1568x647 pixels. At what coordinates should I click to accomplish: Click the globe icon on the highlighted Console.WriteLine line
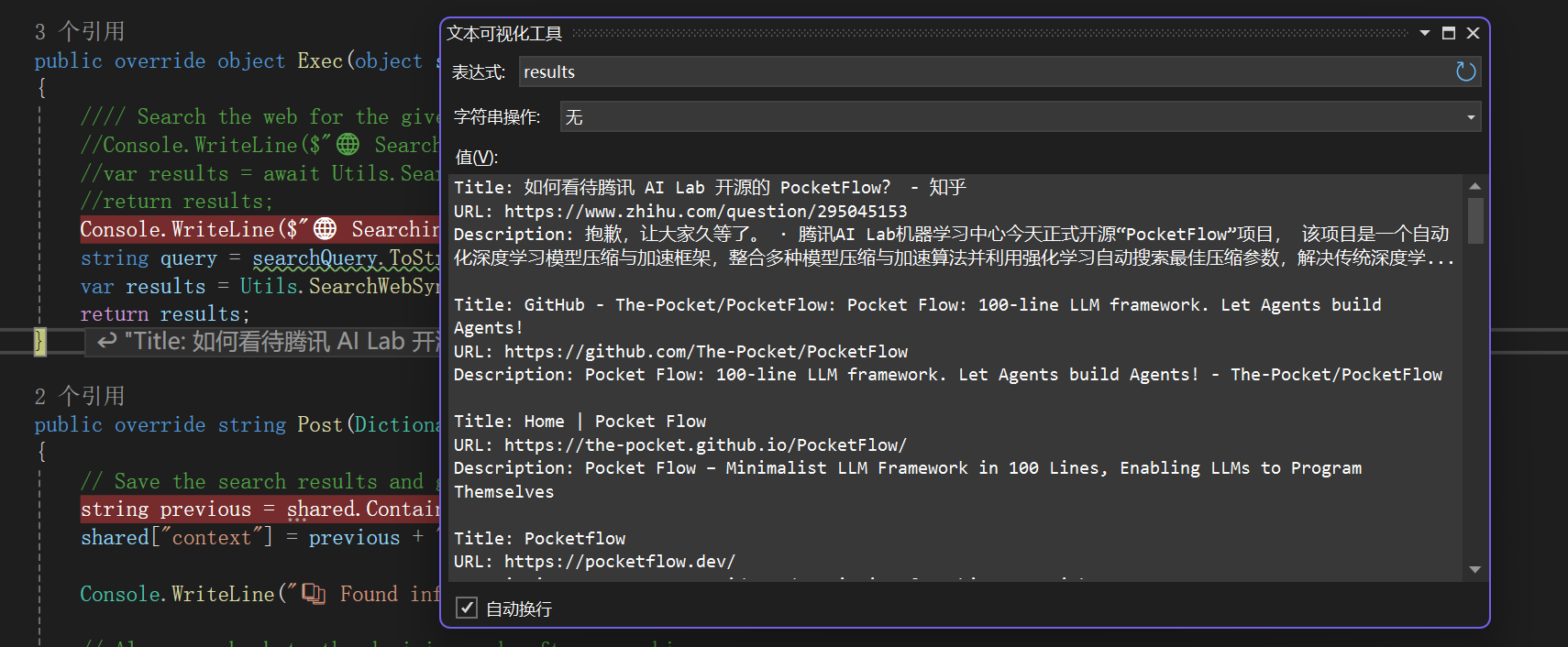(325, 229)
